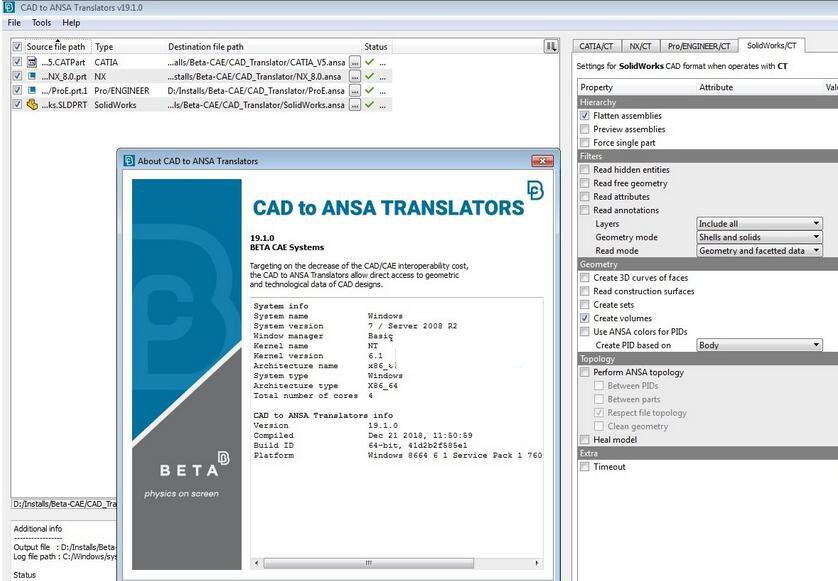Uncheck the NX_8.0.prt row checkbox
Viewport: 838px width, 581px height.
(17, 76)
